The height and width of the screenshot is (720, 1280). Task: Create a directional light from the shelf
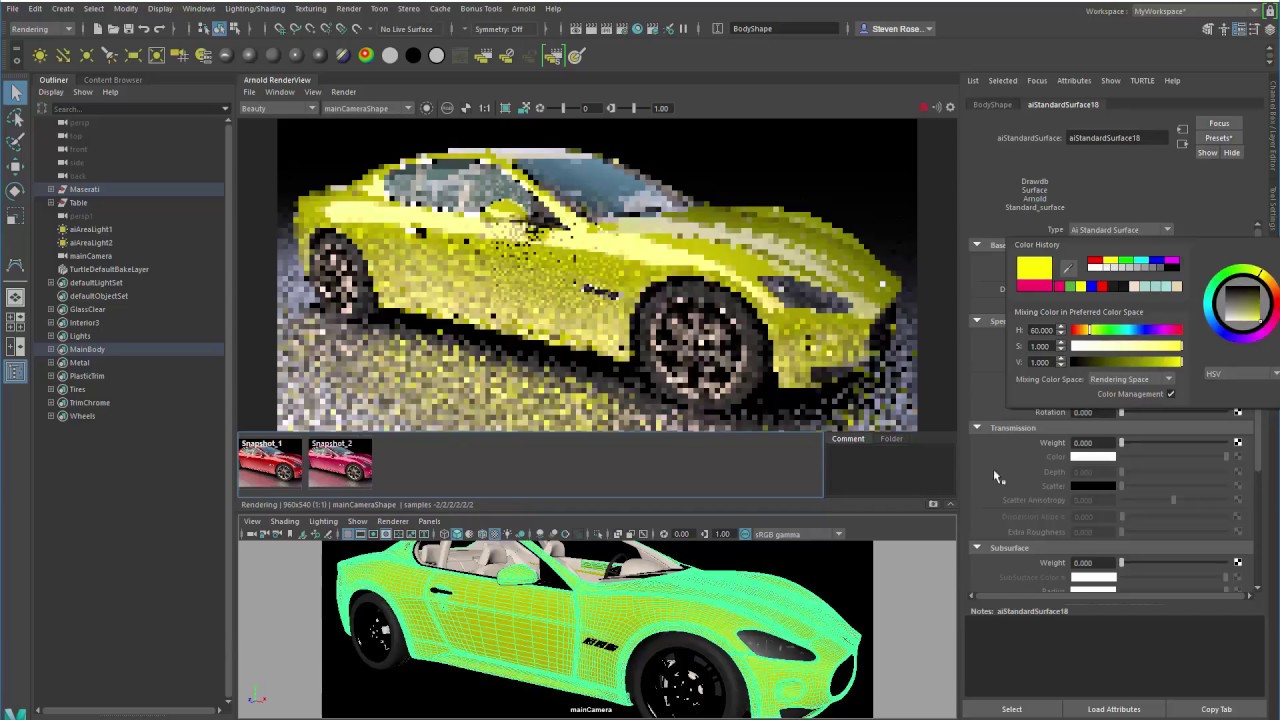[x=63, y=56]
